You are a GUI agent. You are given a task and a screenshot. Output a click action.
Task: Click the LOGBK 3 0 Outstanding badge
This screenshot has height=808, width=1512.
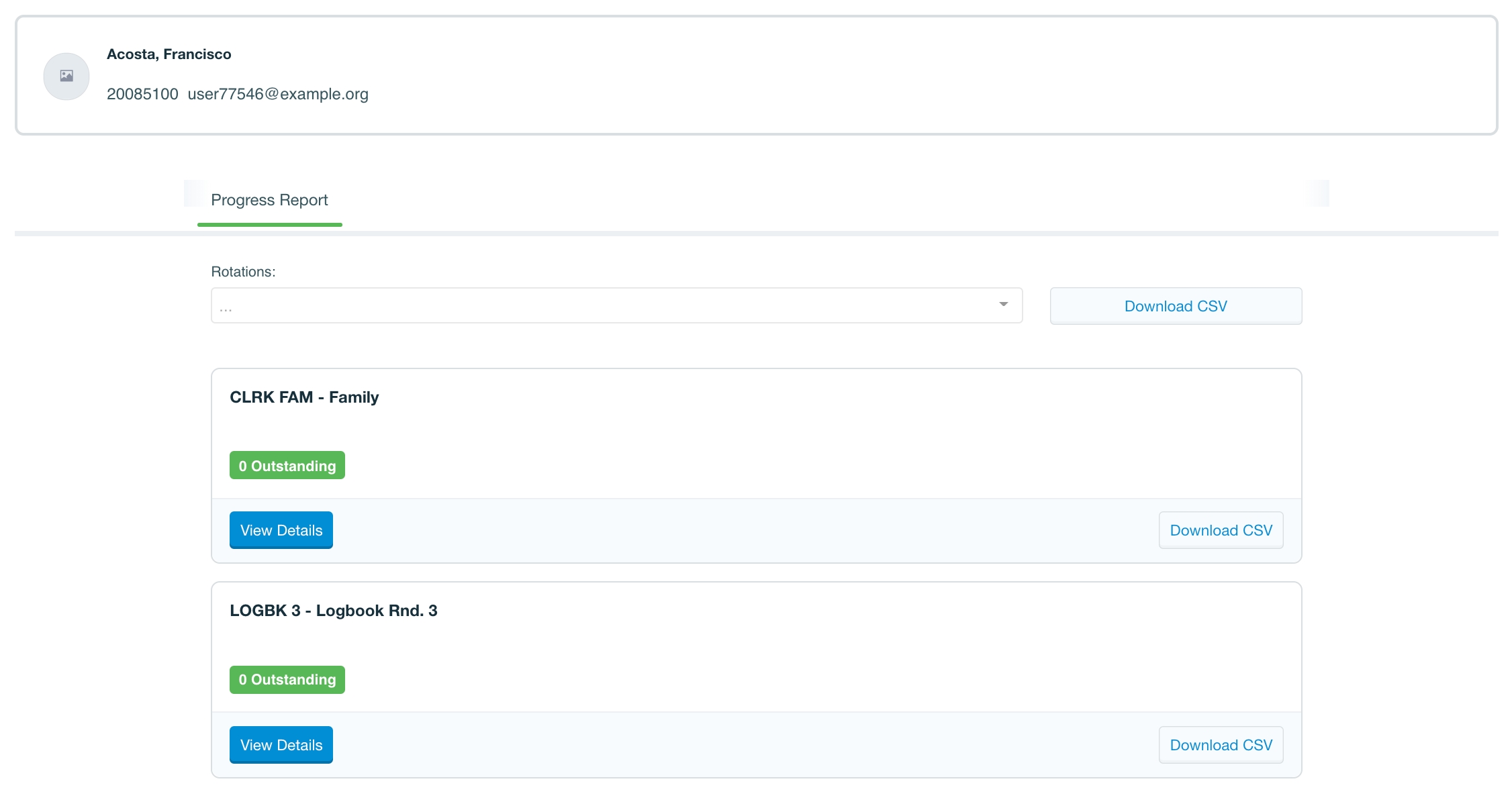[x=287, y=680]
